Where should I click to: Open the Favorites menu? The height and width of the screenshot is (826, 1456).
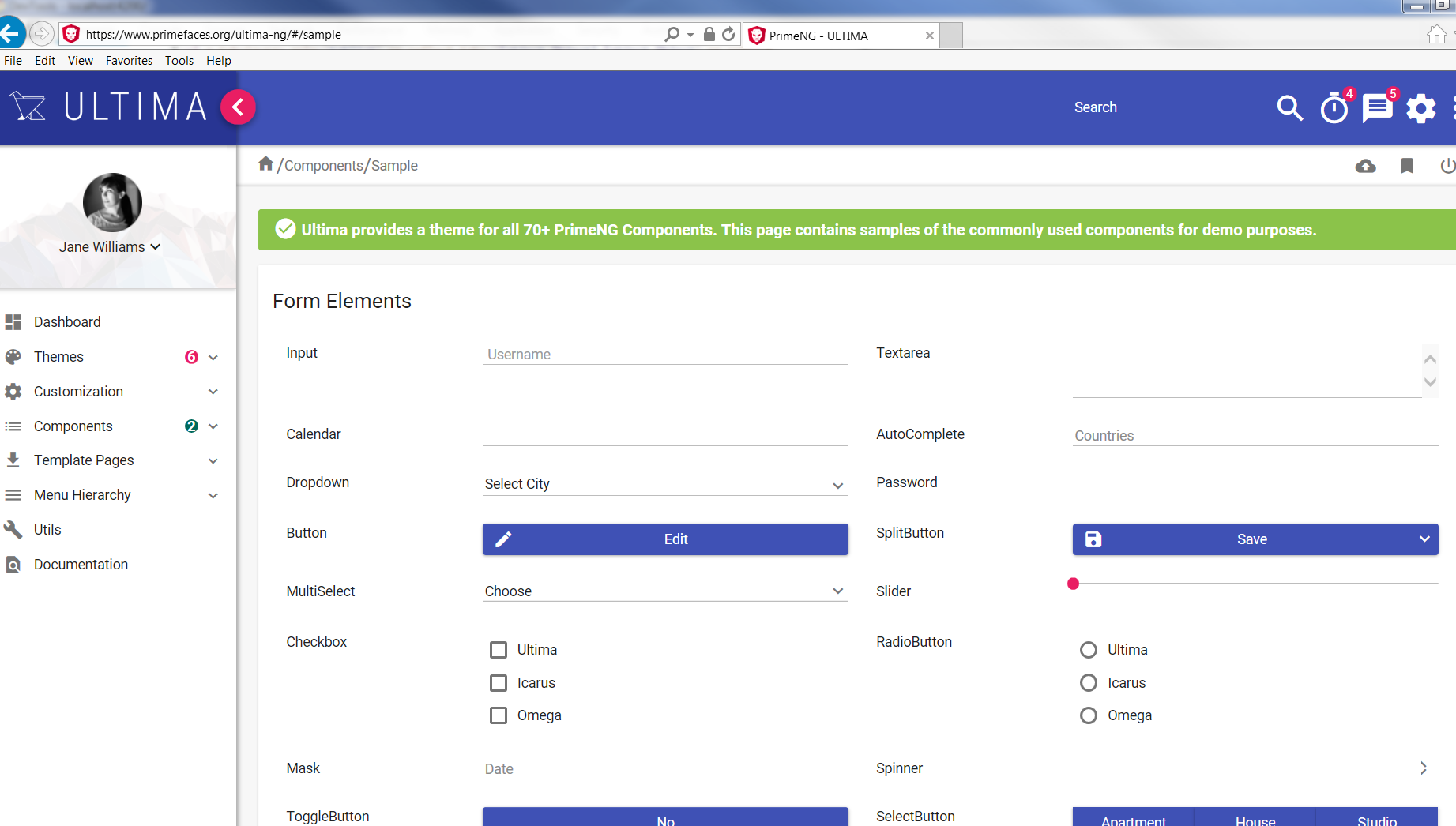click(130, 61)
